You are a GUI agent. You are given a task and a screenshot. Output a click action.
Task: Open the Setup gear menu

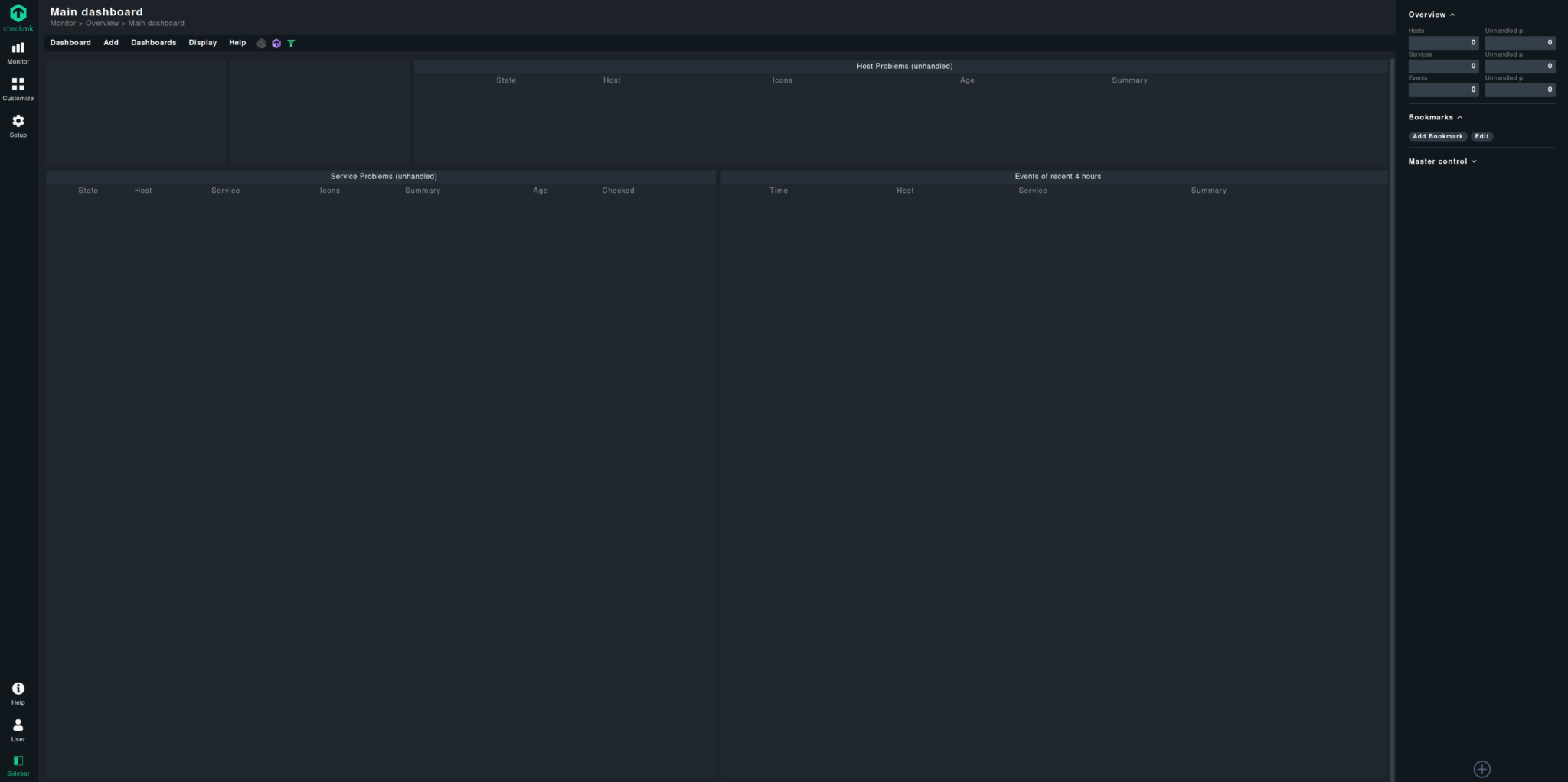(x=18, y=125)
